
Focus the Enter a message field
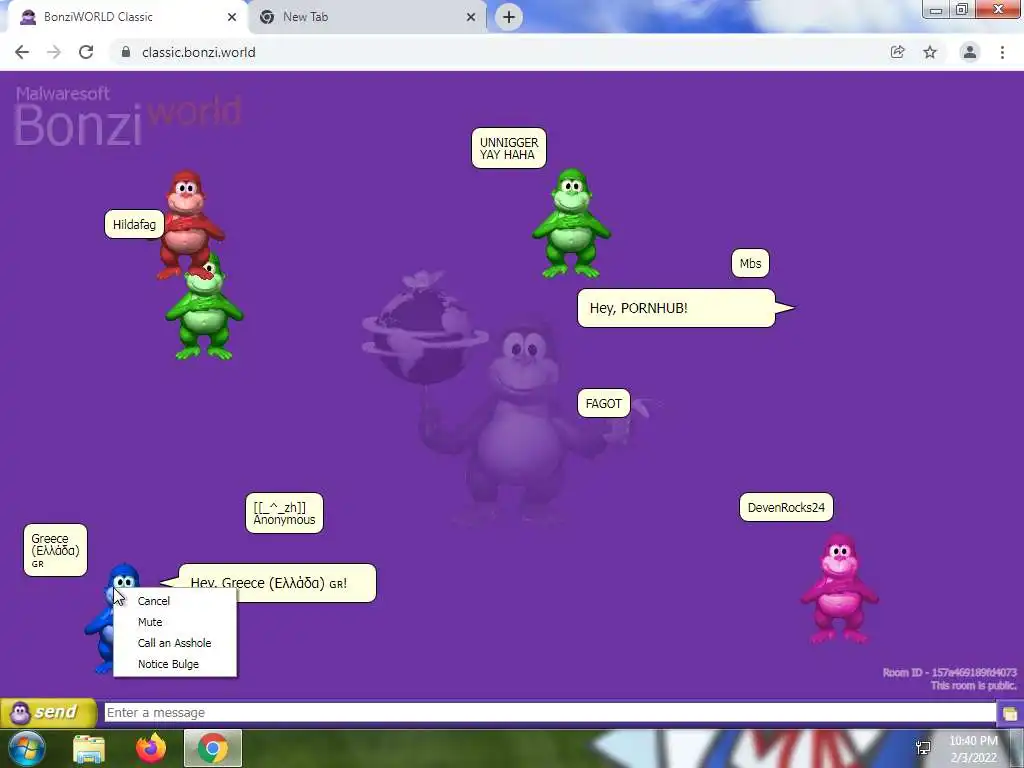[x=550, y=712]
